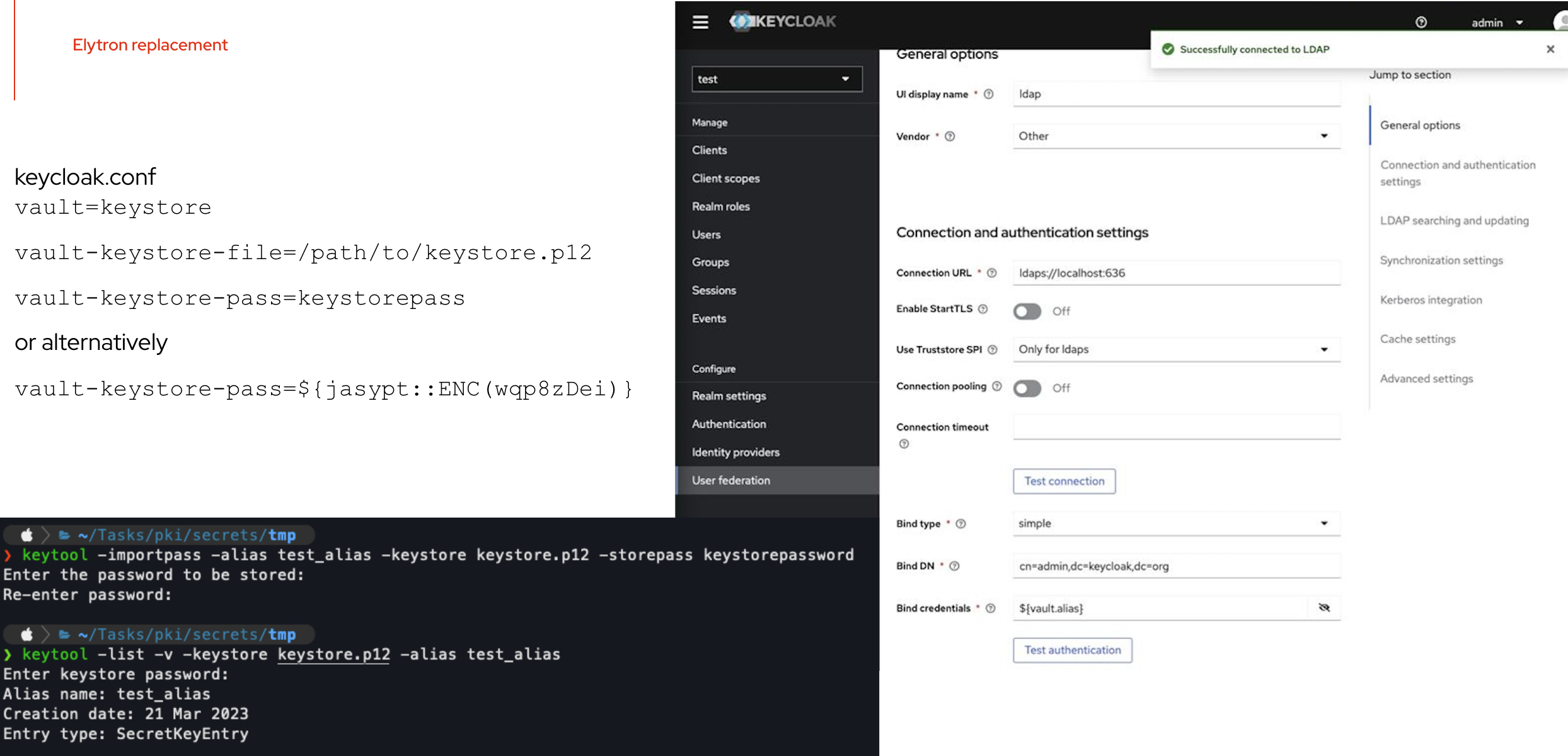Image resolution: width=1568 pixels, height=756 pixels.
Task: Click help icon beside the Vendor field
Action: click(x=952, y=136)
